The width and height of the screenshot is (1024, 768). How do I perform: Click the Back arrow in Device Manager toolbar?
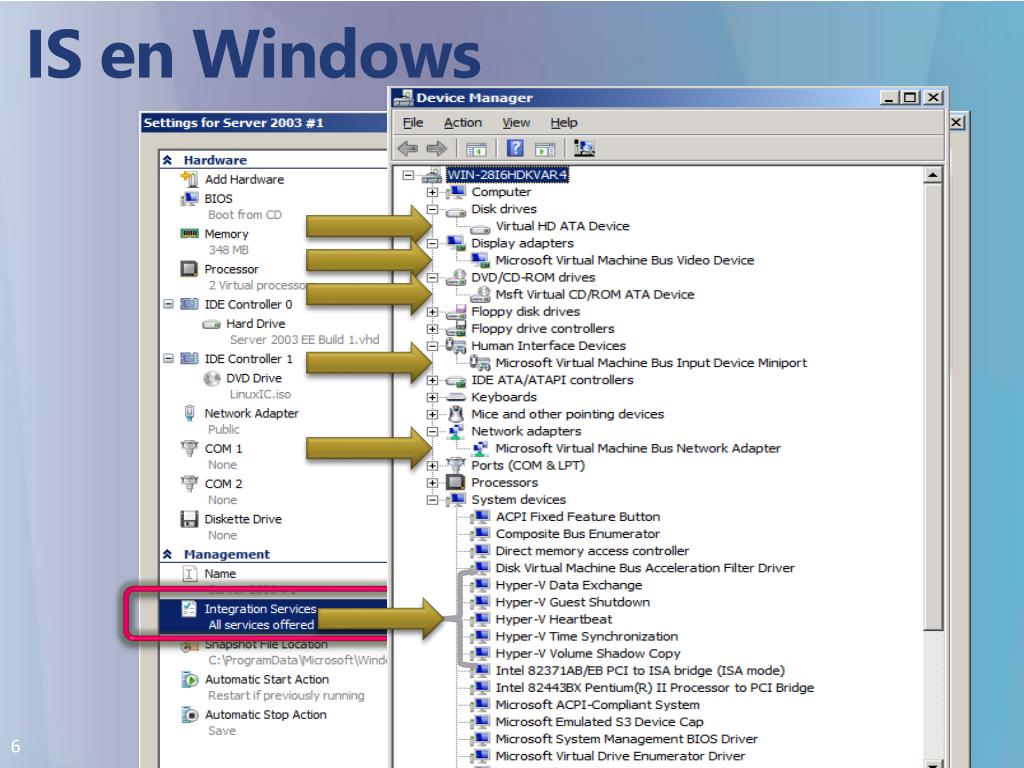point(408,149)
